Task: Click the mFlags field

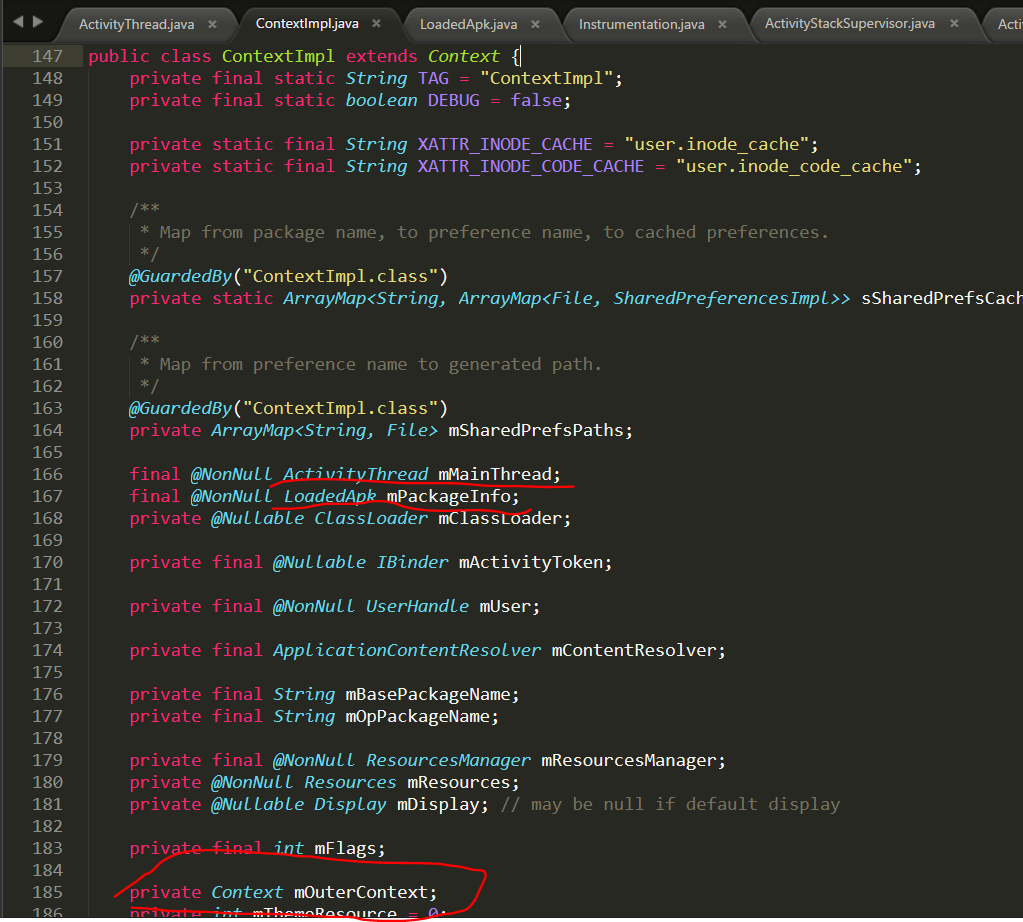Action: click(x=345, y=848)
